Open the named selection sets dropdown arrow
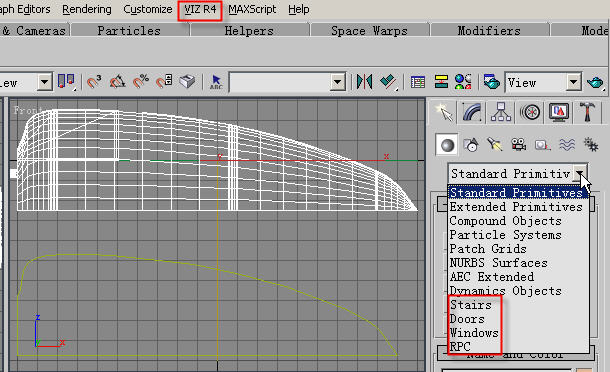Viewport: 610px width, 372px height. [x=337, y=82]
